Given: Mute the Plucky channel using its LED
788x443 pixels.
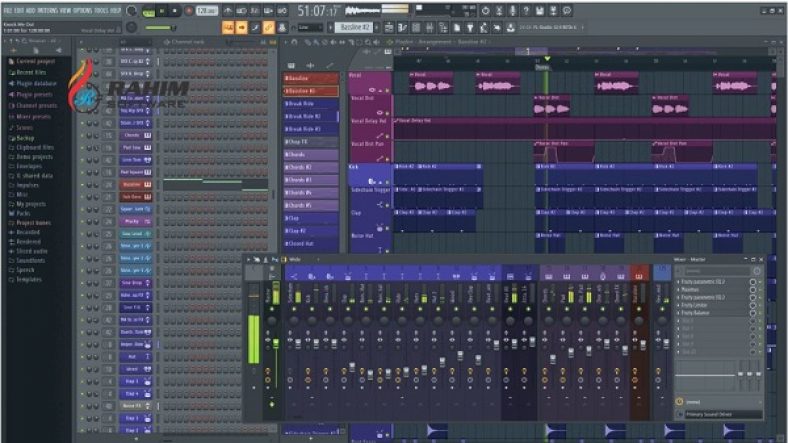Looking at the screenshot, I should click(82, 222).
